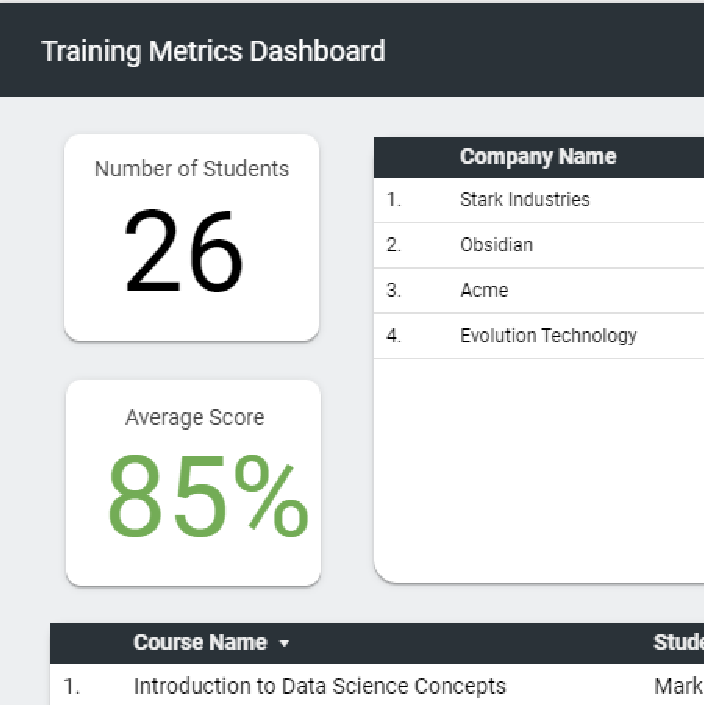Click row number 3 beside Acme
The image size is (704, 705).
click(x=393, y=291)
